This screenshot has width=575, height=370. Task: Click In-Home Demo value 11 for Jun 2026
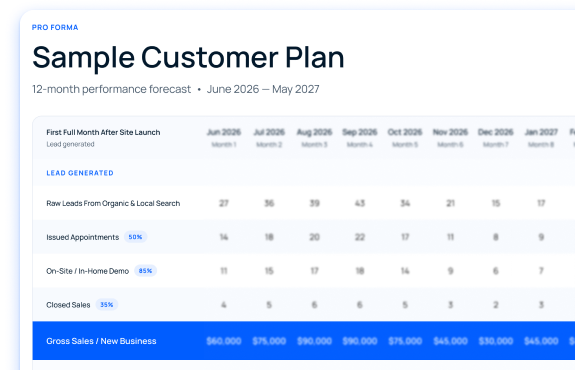tap(224, 271)
